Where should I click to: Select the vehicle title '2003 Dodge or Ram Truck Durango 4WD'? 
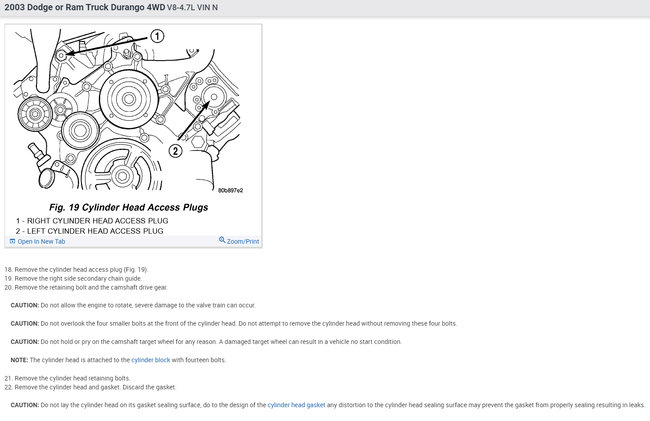[x=85, y=7]
